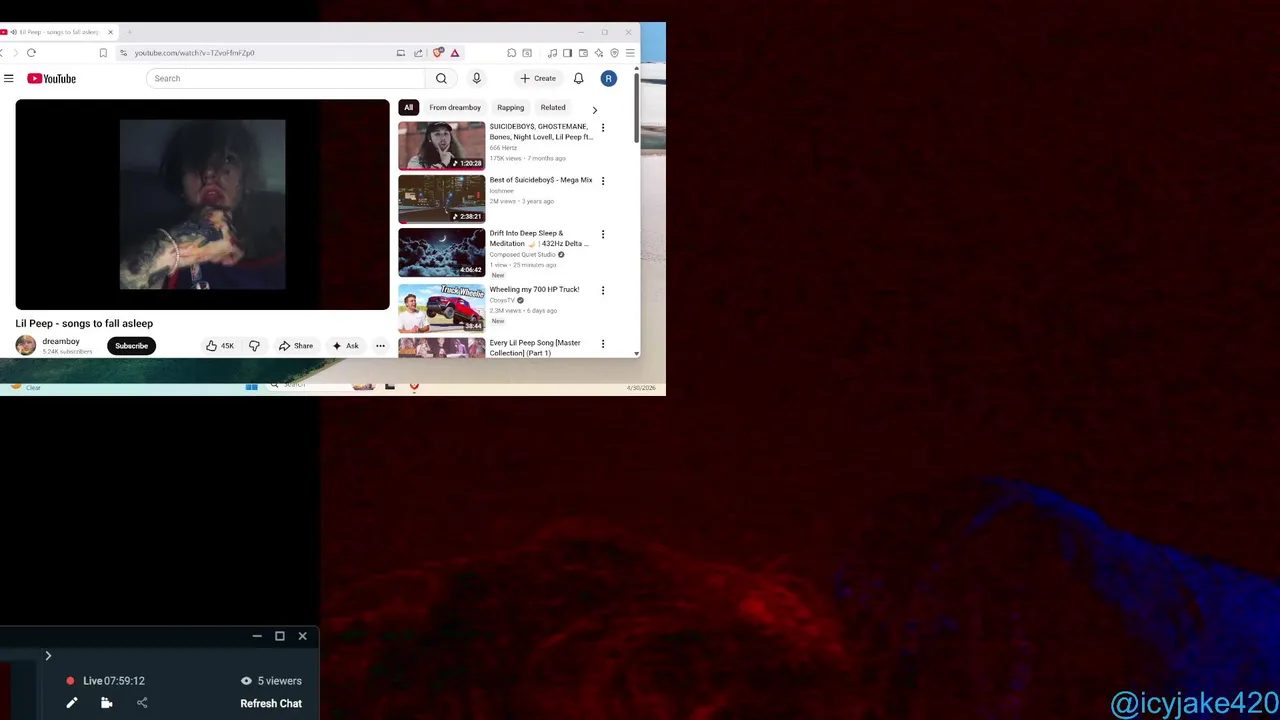Image resolution: width=1280 pixels, height=720 pixels.
Task: Subscribe to the dreamboy channel
Action: 131,346
